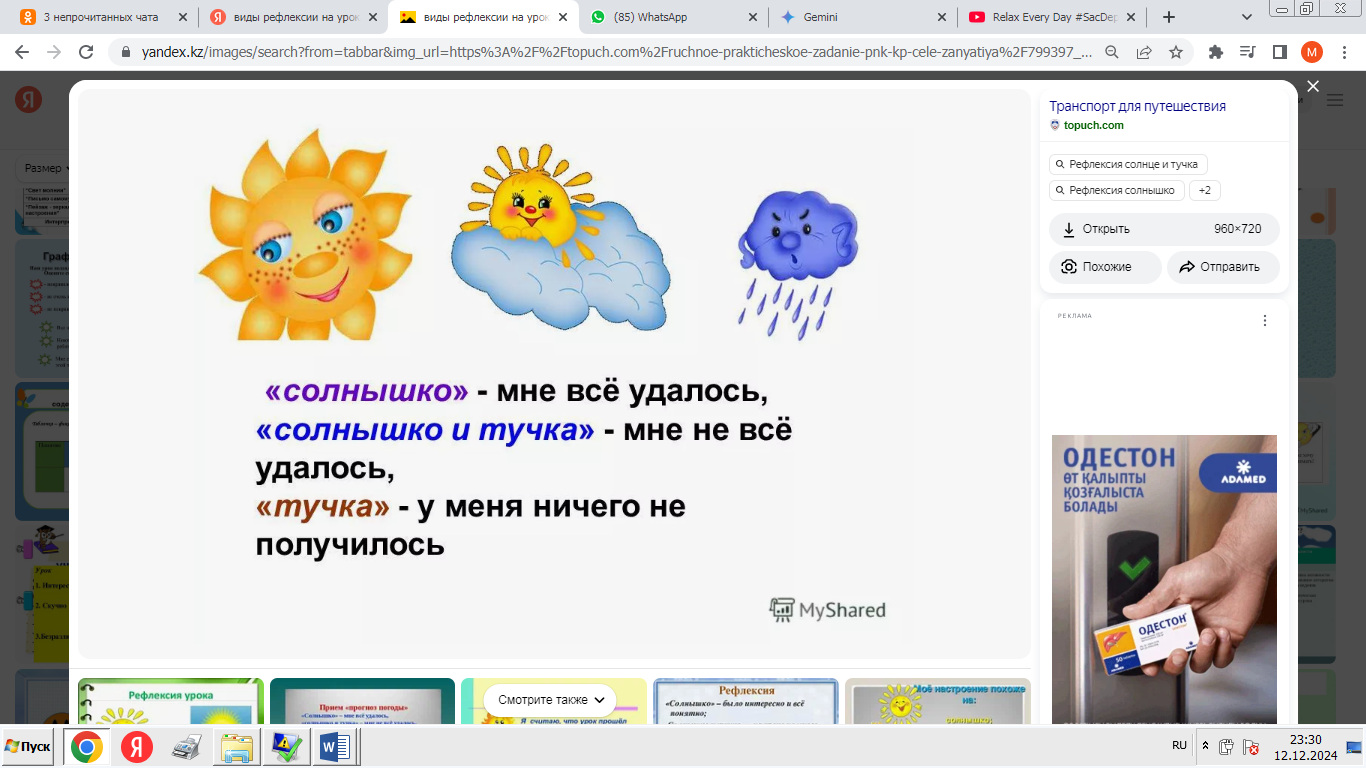
Task: Switch to the Relax Every Day YouTube tab
Action: (1052, 17)
